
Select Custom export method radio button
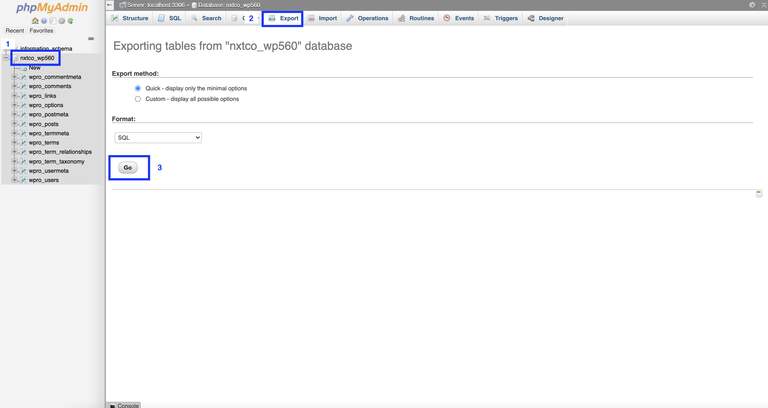click(138, 99)
